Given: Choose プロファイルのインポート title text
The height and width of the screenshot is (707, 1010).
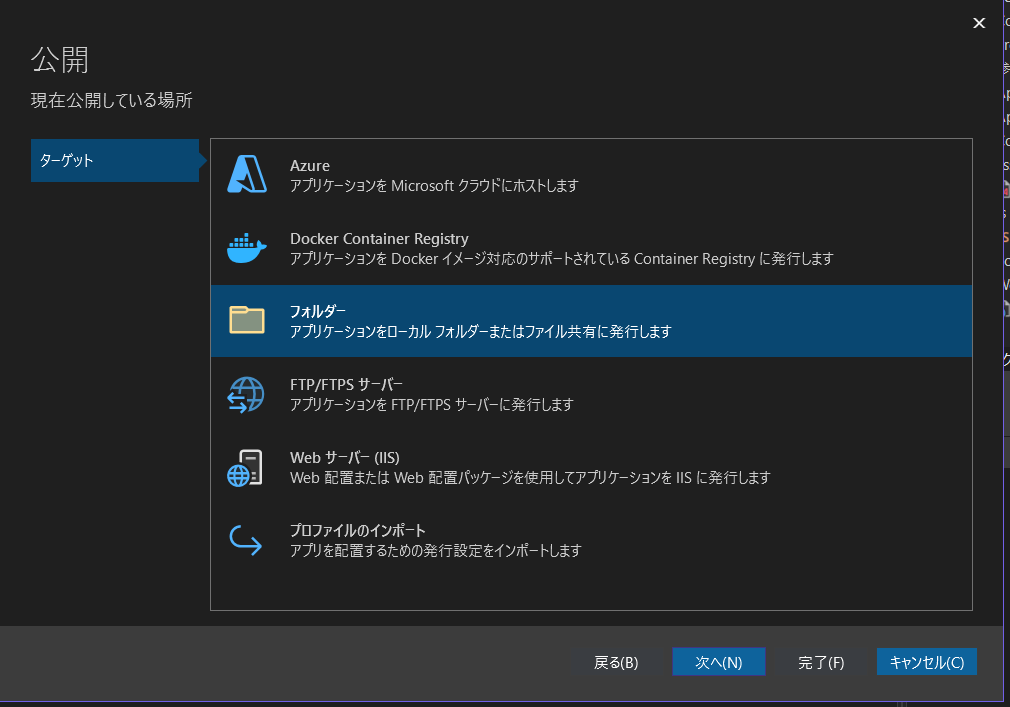Looking at the screenshot, I should click(357, 531).
